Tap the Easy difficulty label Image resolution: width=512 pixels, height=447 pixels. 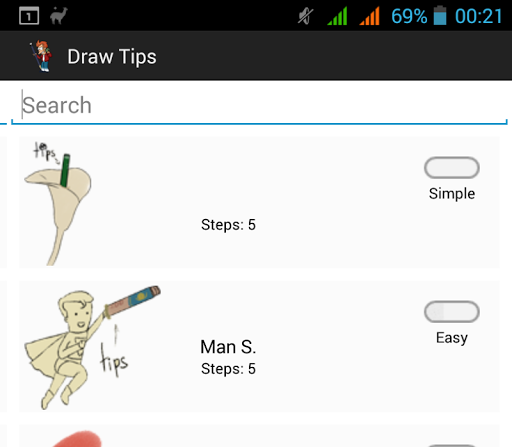(x=452, y=338)
